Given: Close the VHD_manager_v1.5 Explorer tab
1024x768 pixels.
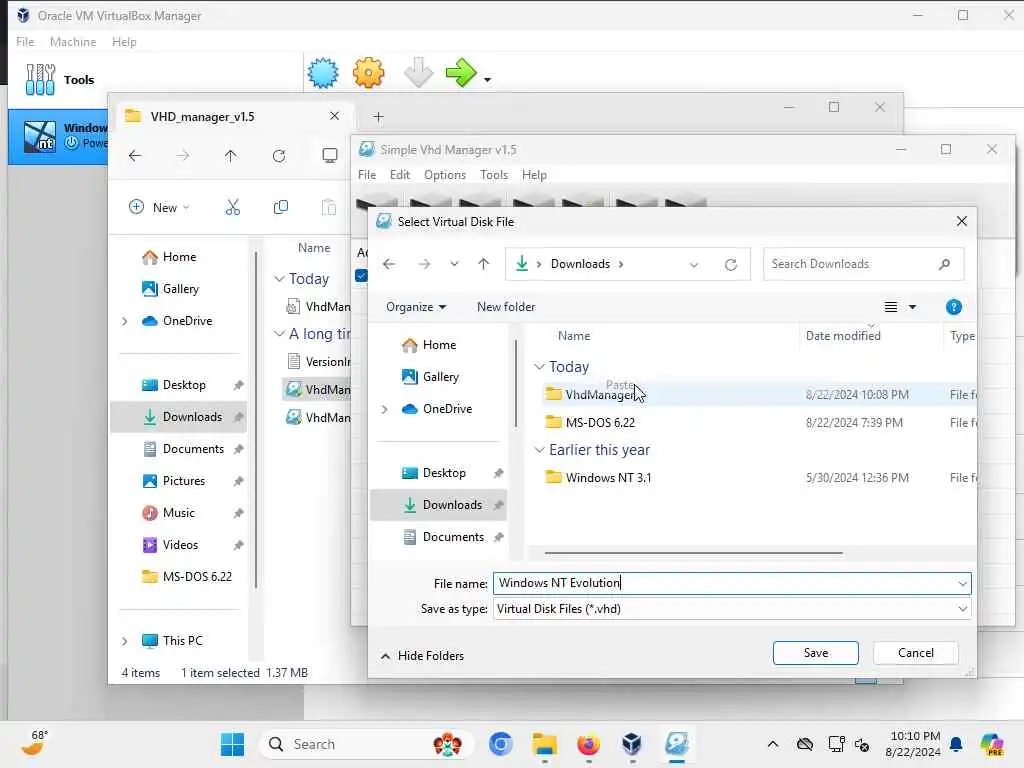Looking at the screenshot, I should (334, 116).
